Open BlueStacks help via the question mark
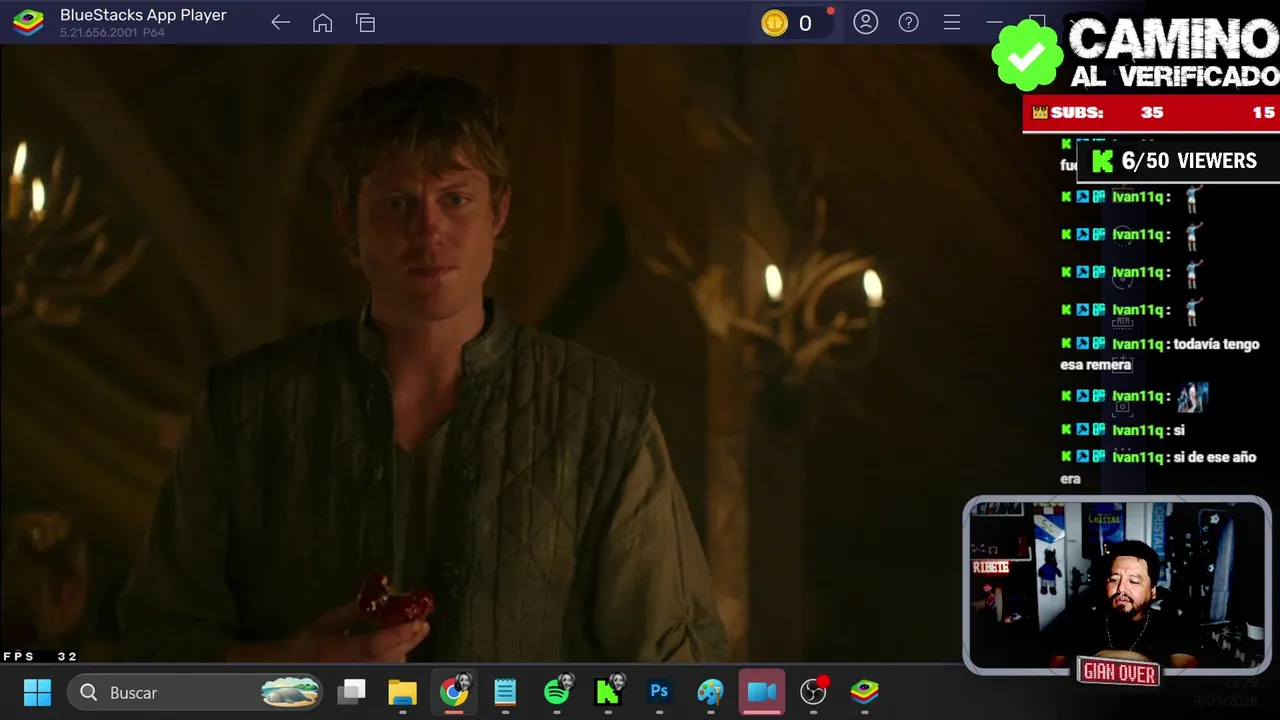Image resolution: width=1280 pixels, height=720 pixels. pos(908,22)
